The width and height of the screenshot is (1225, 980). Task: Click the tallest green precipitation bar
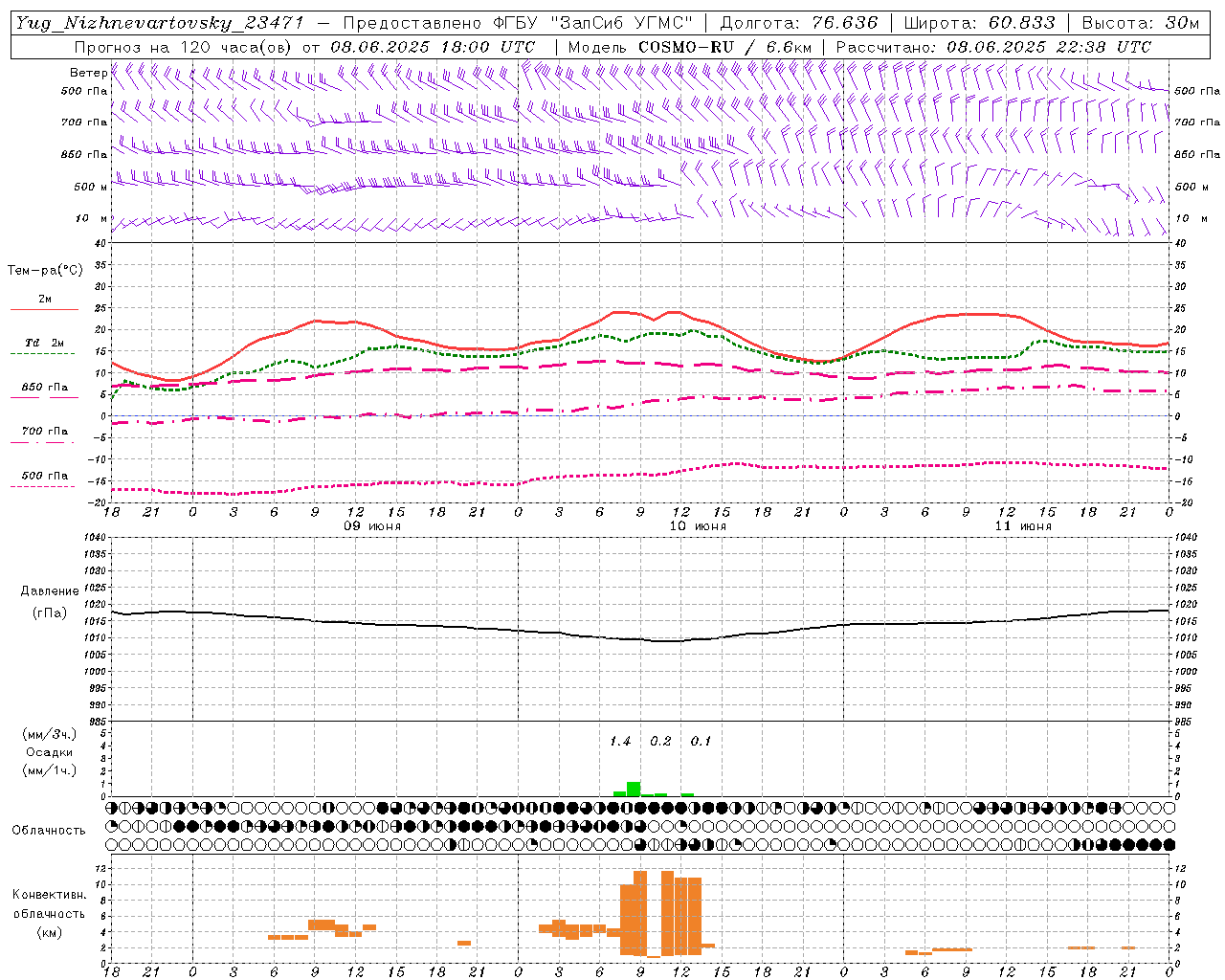[634, 790]
